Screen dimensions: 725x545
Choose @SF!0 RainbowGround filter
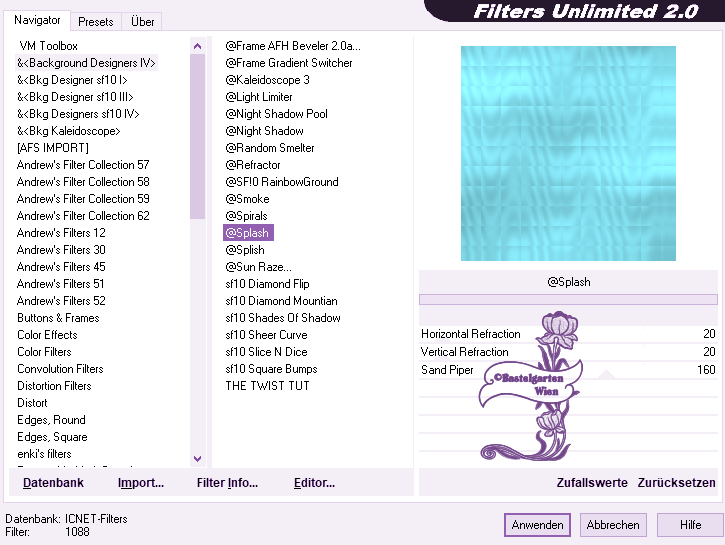[x=282, y=182]
